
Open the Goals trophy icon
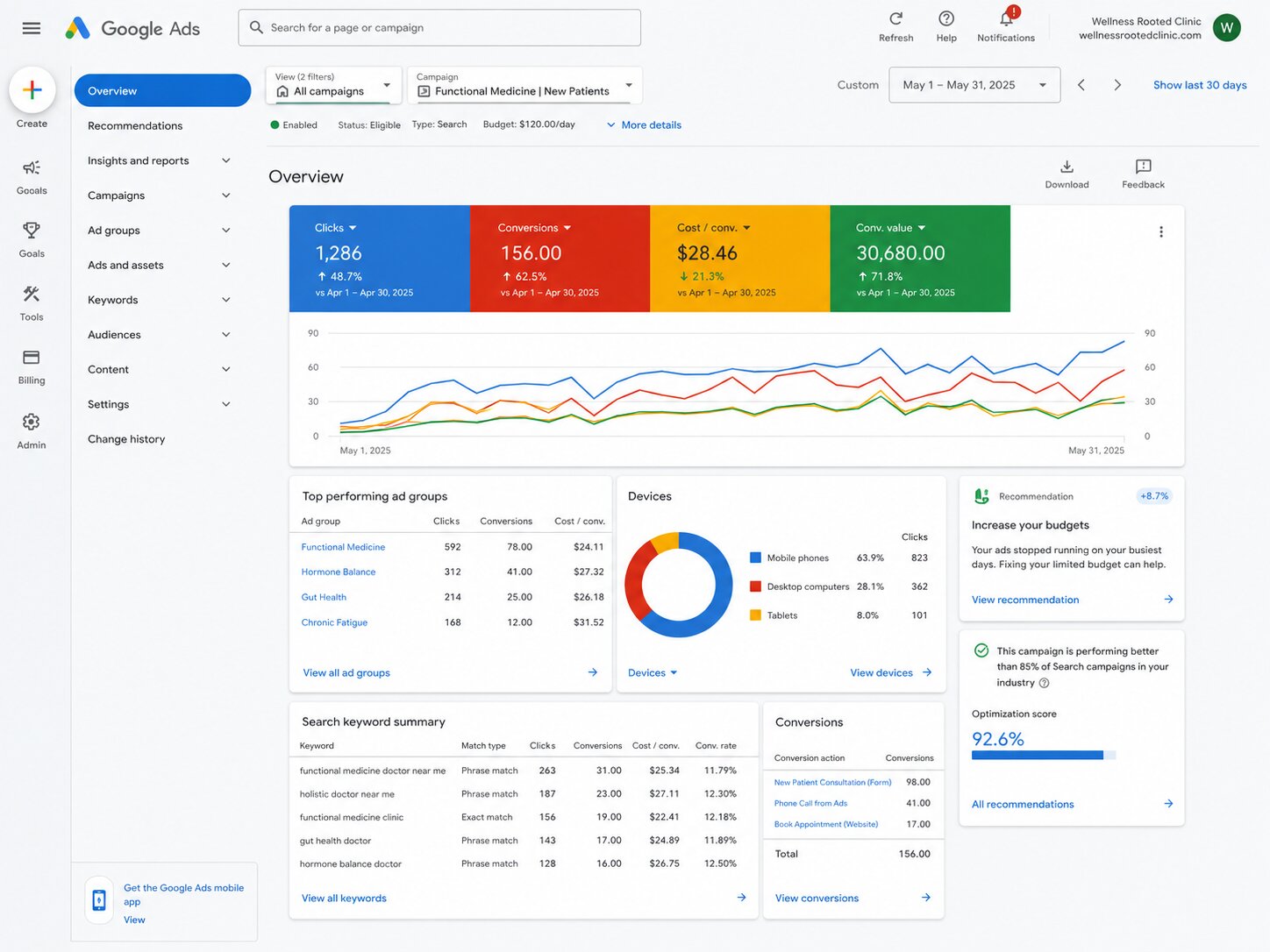32,231
